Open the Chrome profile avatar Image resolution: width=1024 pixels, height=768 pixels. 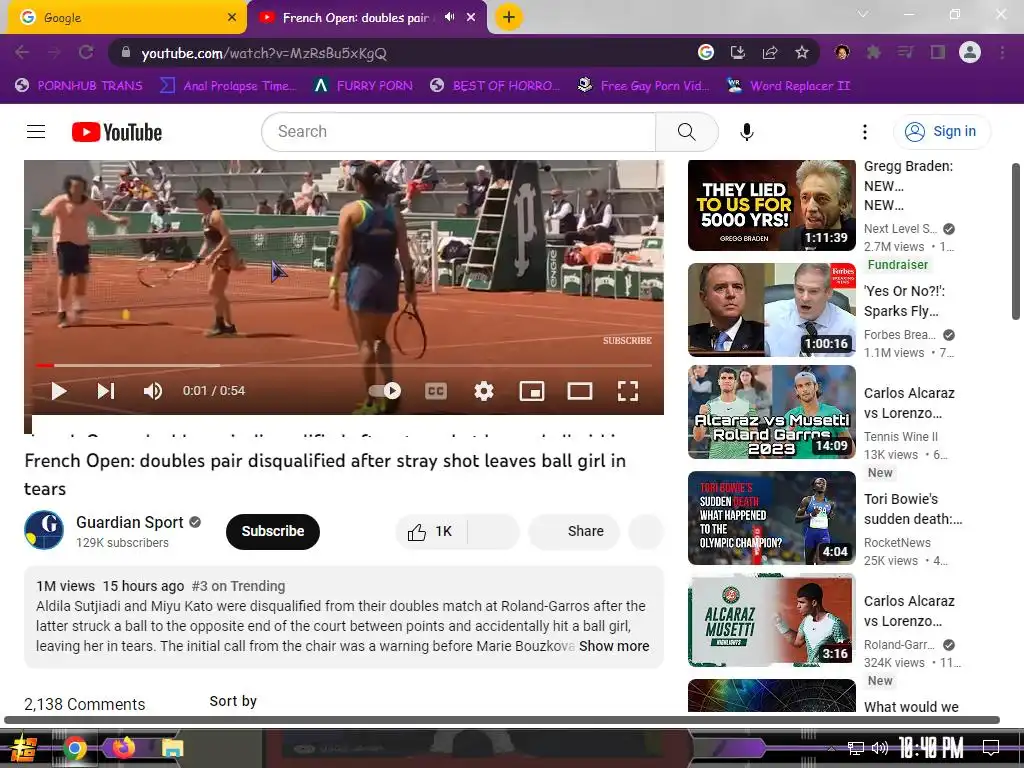[x=970, y=52]
